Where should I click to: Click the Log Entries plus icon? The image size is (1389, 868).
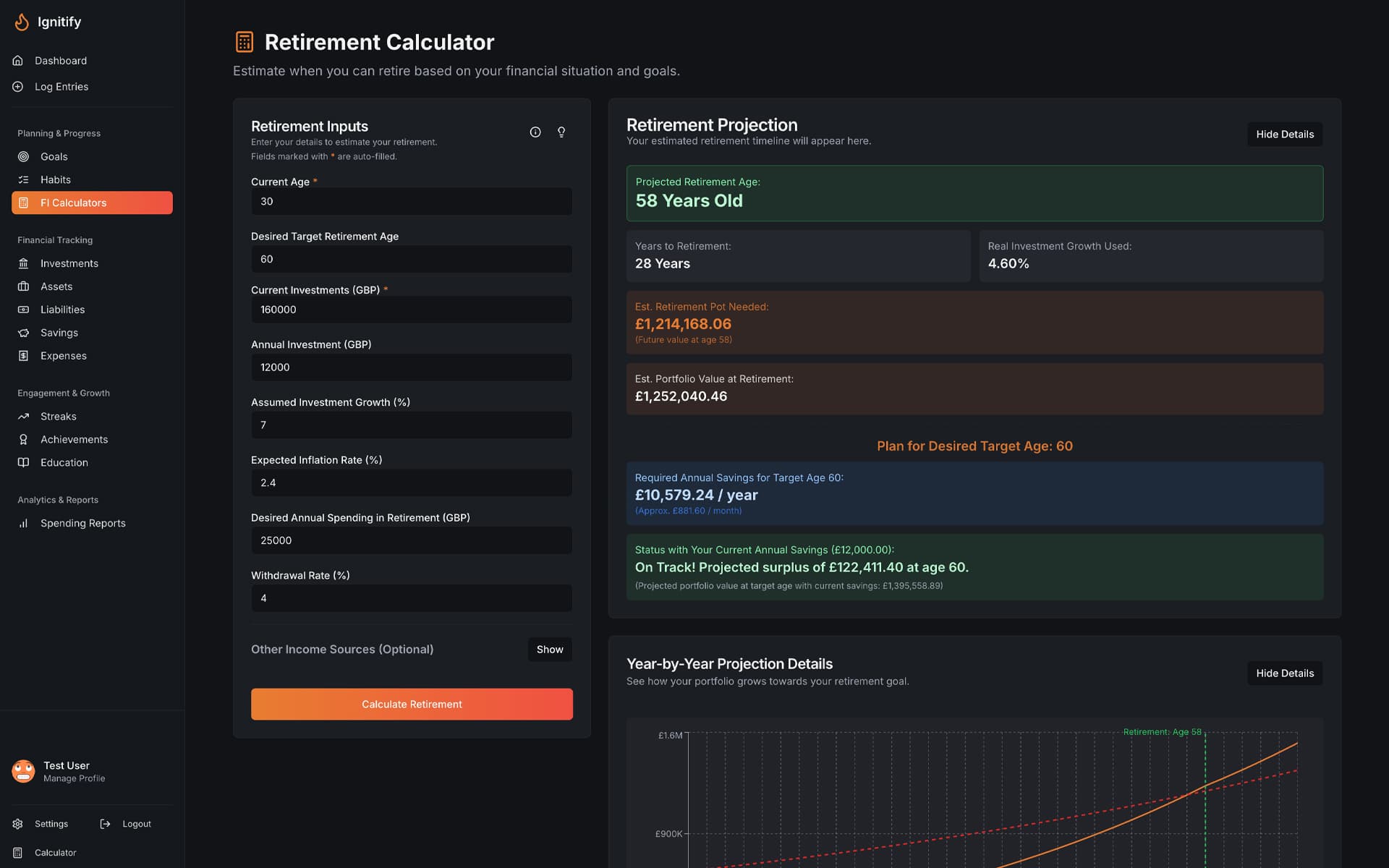coord(18,87)
